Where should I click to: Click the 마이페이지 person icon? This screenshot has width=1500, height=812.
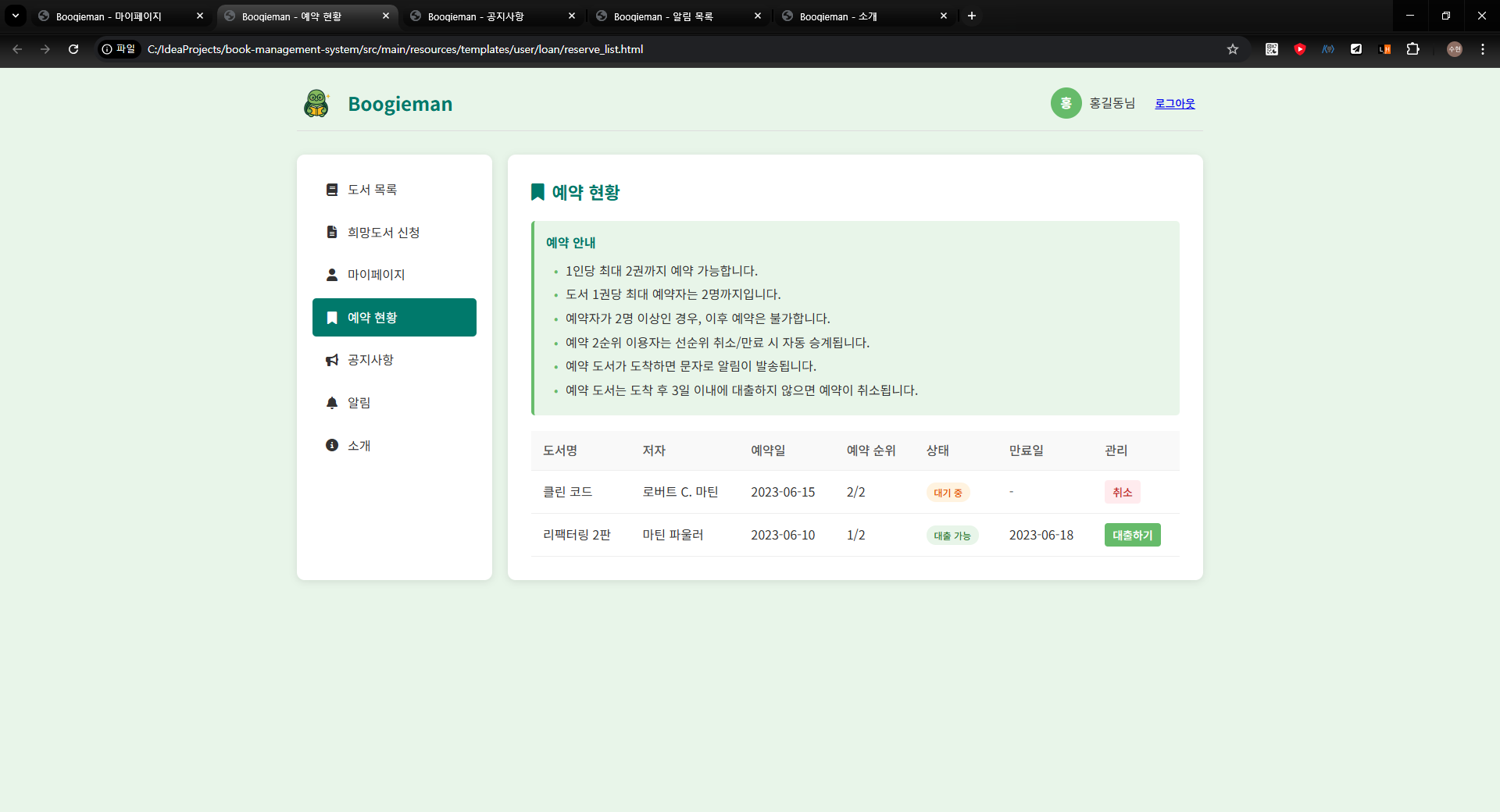(332, 275)
